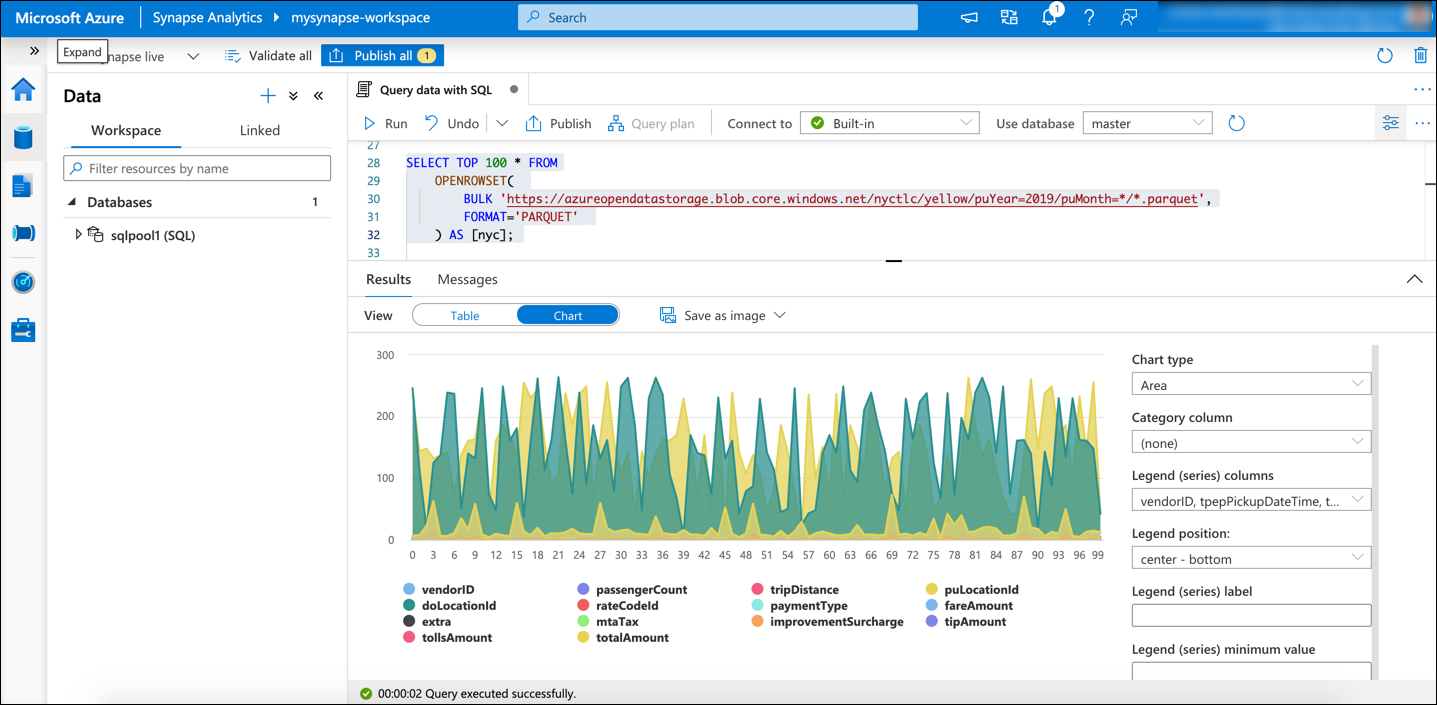Toggle the totalAmount legend series
Viewport: 1437px width, 705px height.
(x=623, y=638)
